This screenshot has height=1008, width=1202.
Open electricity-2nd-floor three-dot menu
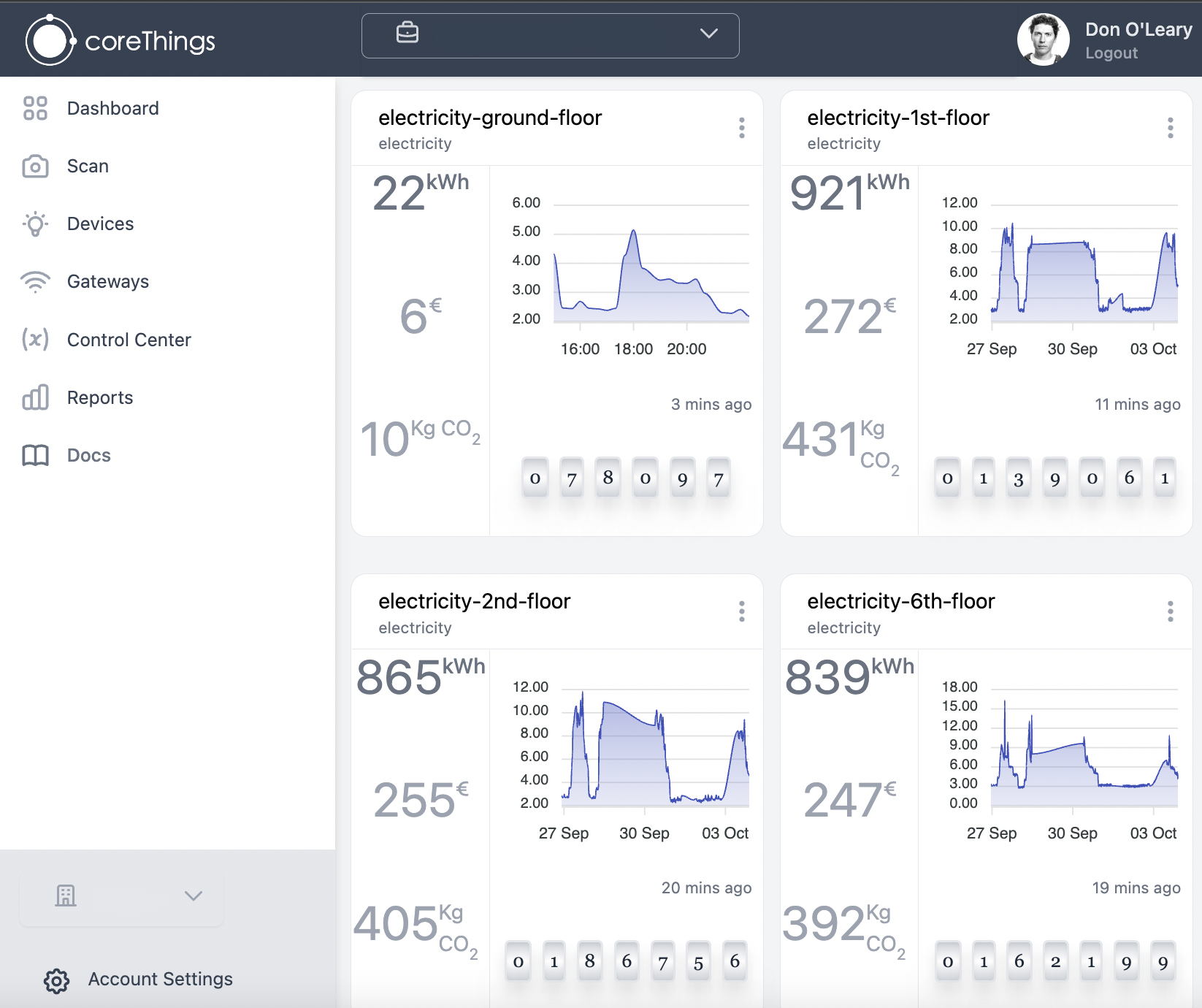point(741,611)
